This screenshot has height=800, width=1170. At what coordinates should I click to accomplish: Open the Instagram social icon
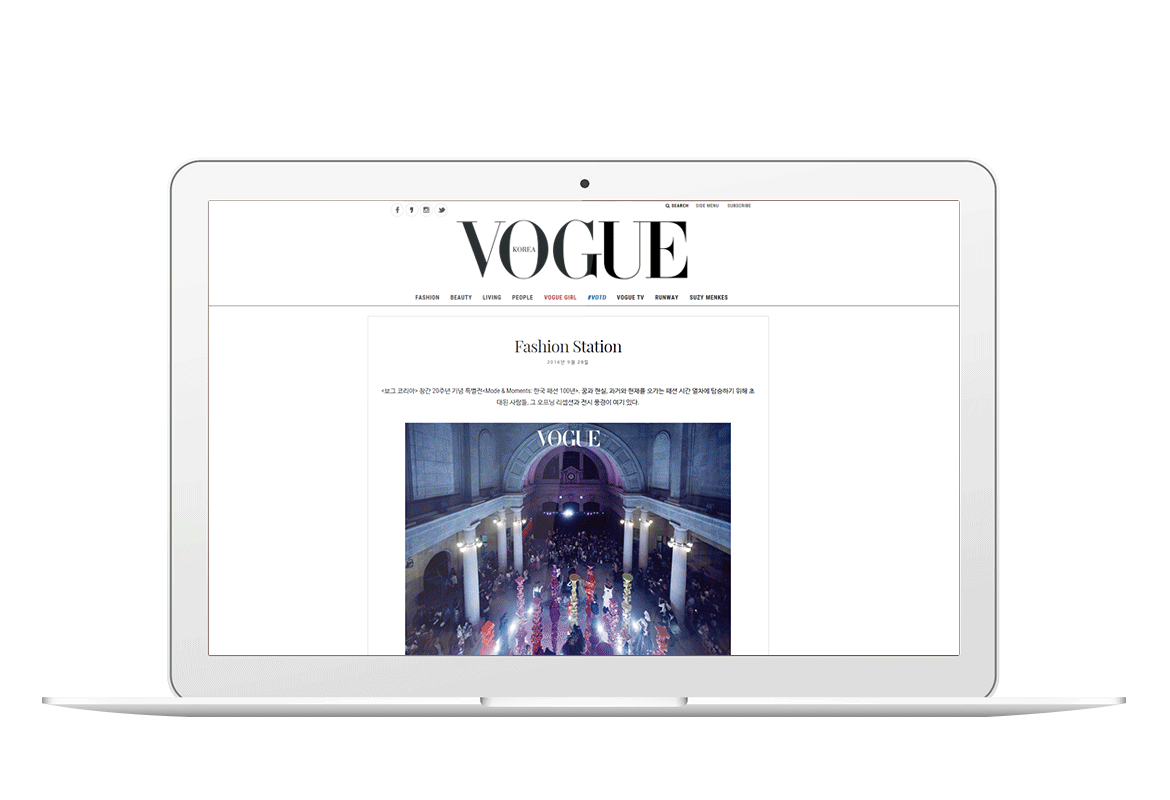point(426,210)
